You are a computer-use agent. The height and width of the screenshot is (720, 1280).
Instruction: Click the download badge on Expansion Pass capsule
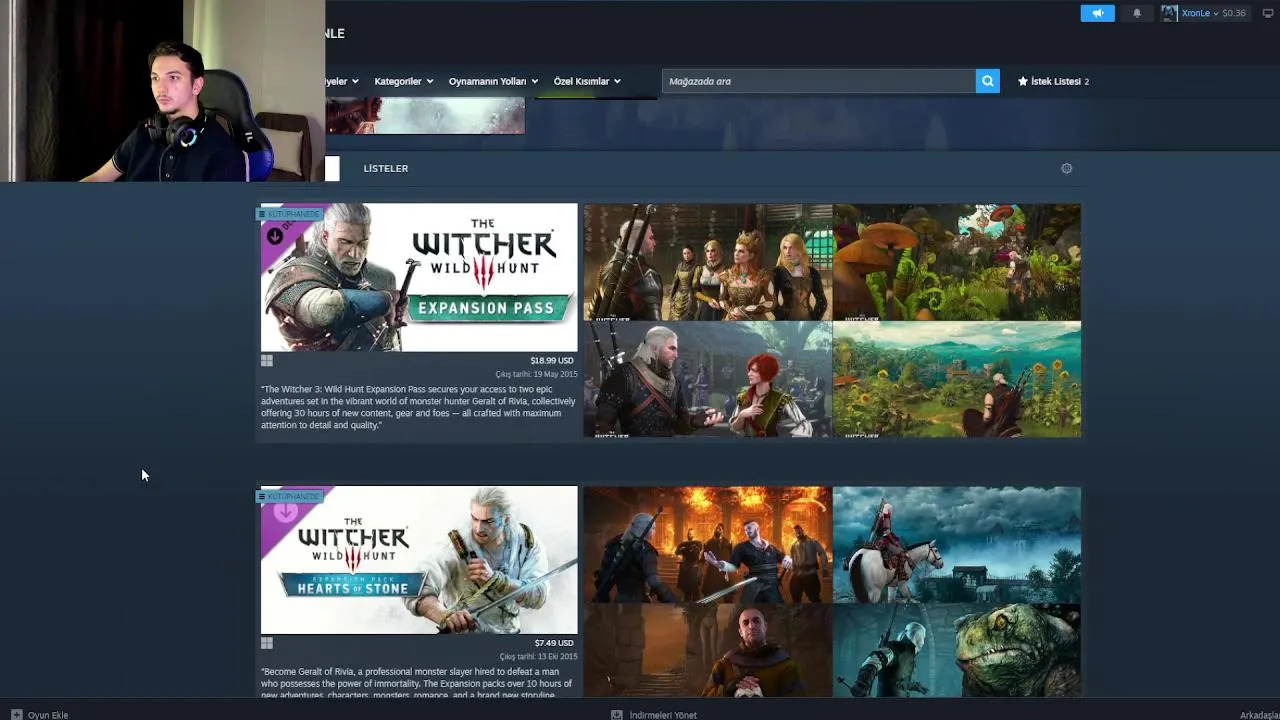pyautogui.click(x=275, y=236)
